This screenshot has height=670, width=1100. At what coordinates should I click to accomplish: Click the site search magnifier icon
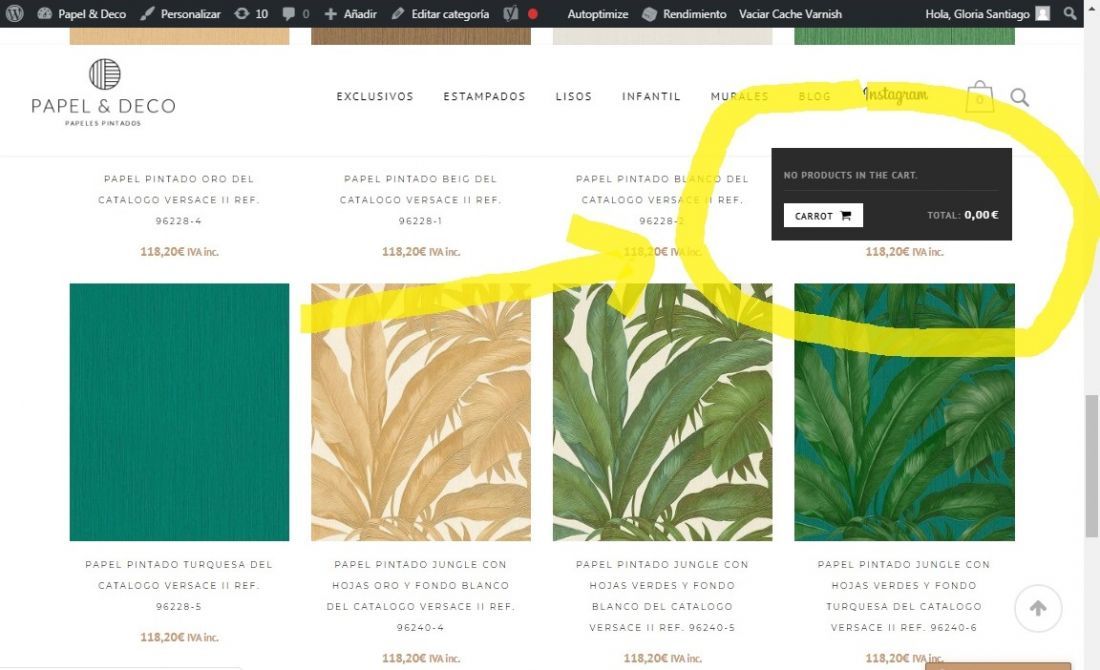pyautogui.click(x=1019, y=97)
